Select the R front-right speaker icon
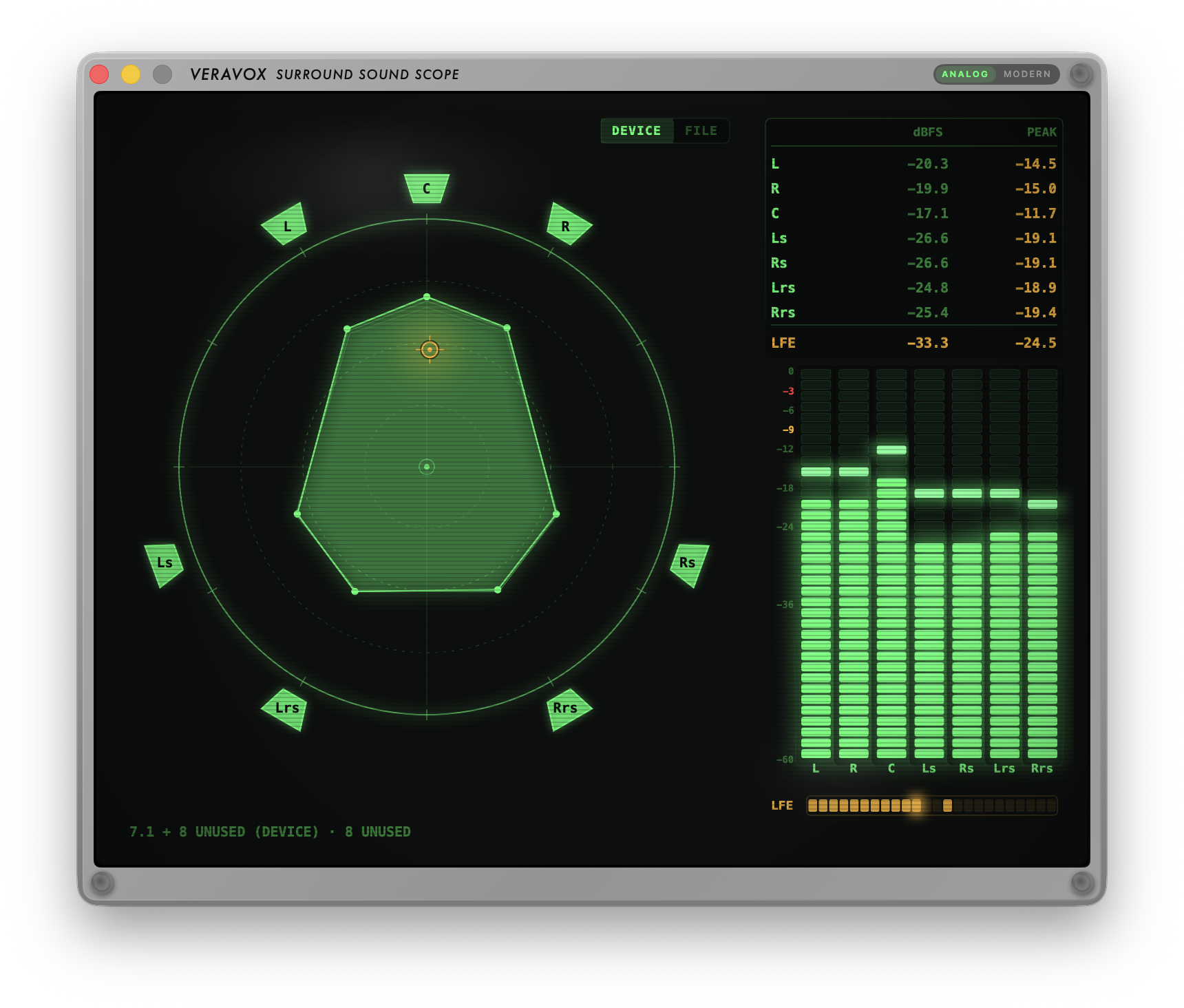Image resolution: width=1184 pixels, height=1008 pixels. coord(569,224)
